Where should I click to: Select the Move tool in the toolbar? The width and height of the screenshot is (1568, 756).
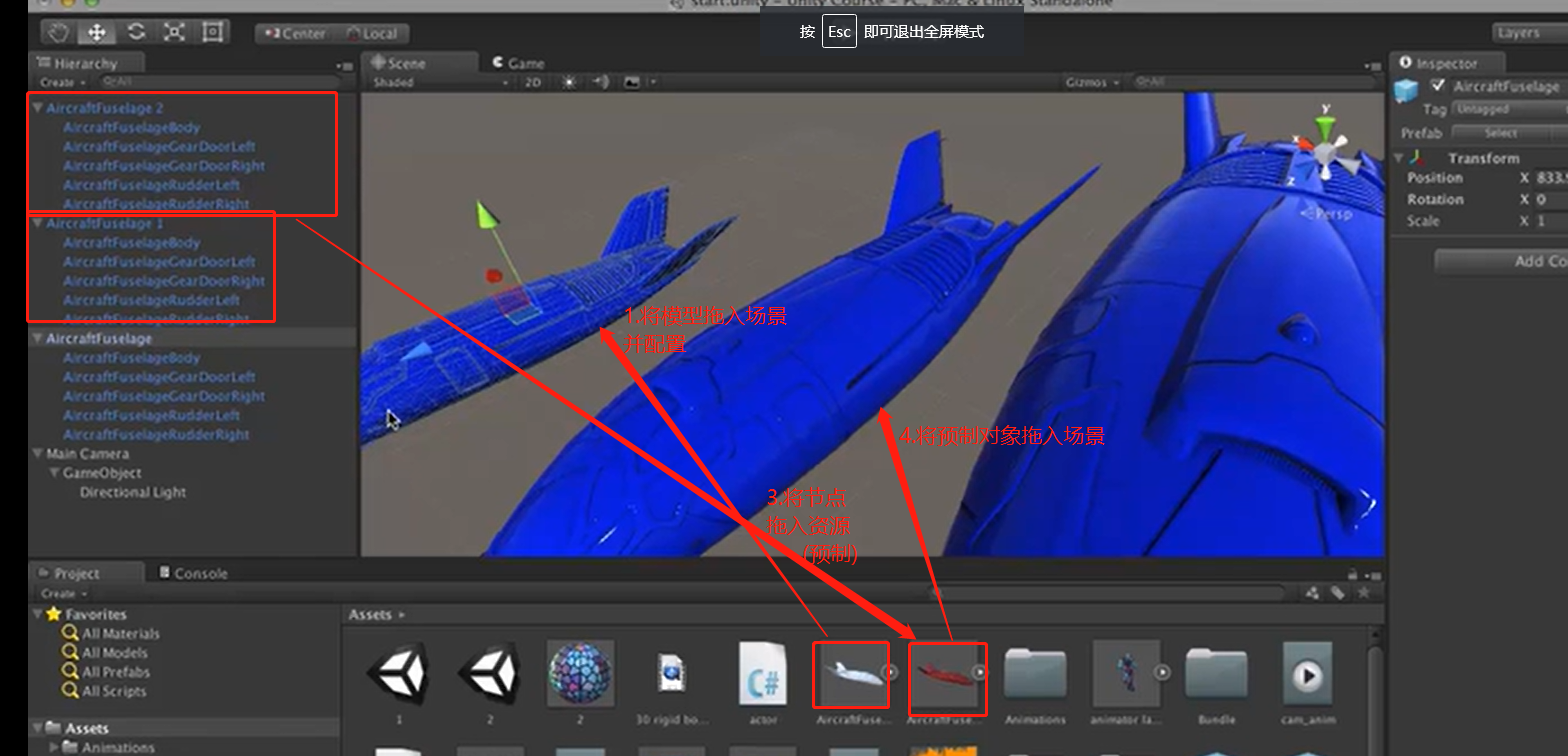[x=97, y=32]
